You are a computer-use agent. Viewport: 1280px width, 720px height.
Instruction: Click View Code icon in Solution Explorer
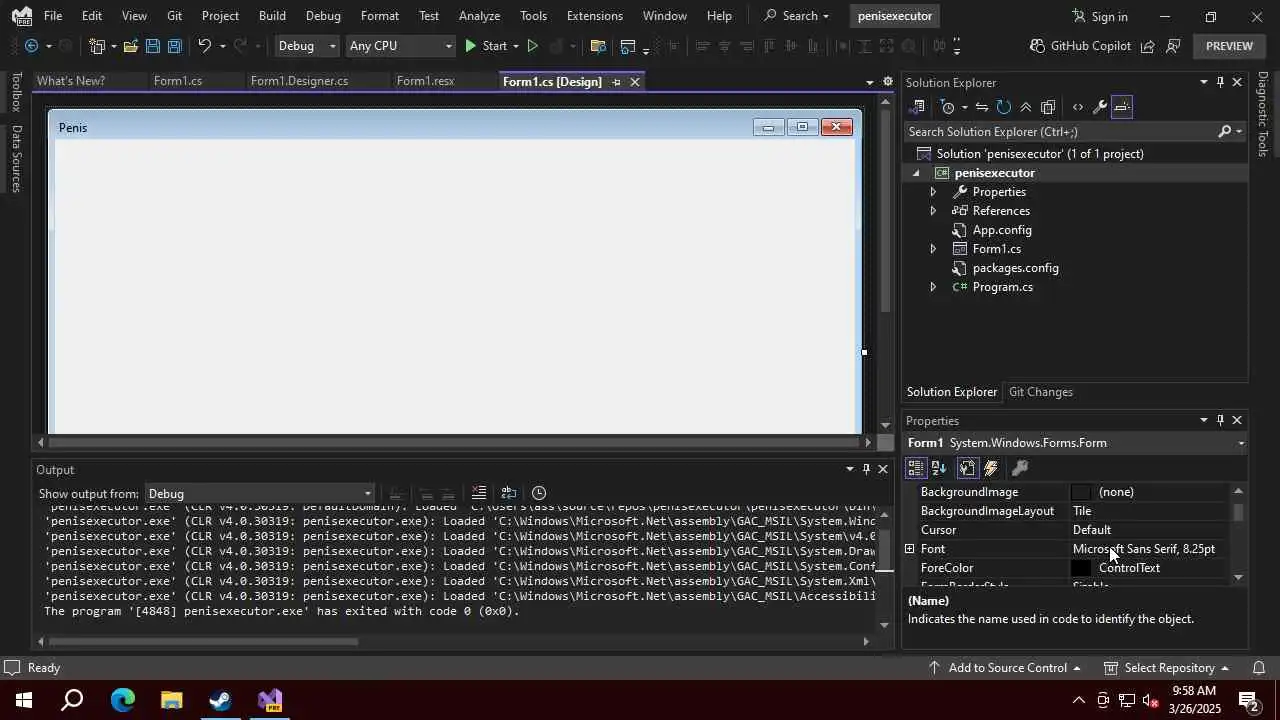(1077, 107)
